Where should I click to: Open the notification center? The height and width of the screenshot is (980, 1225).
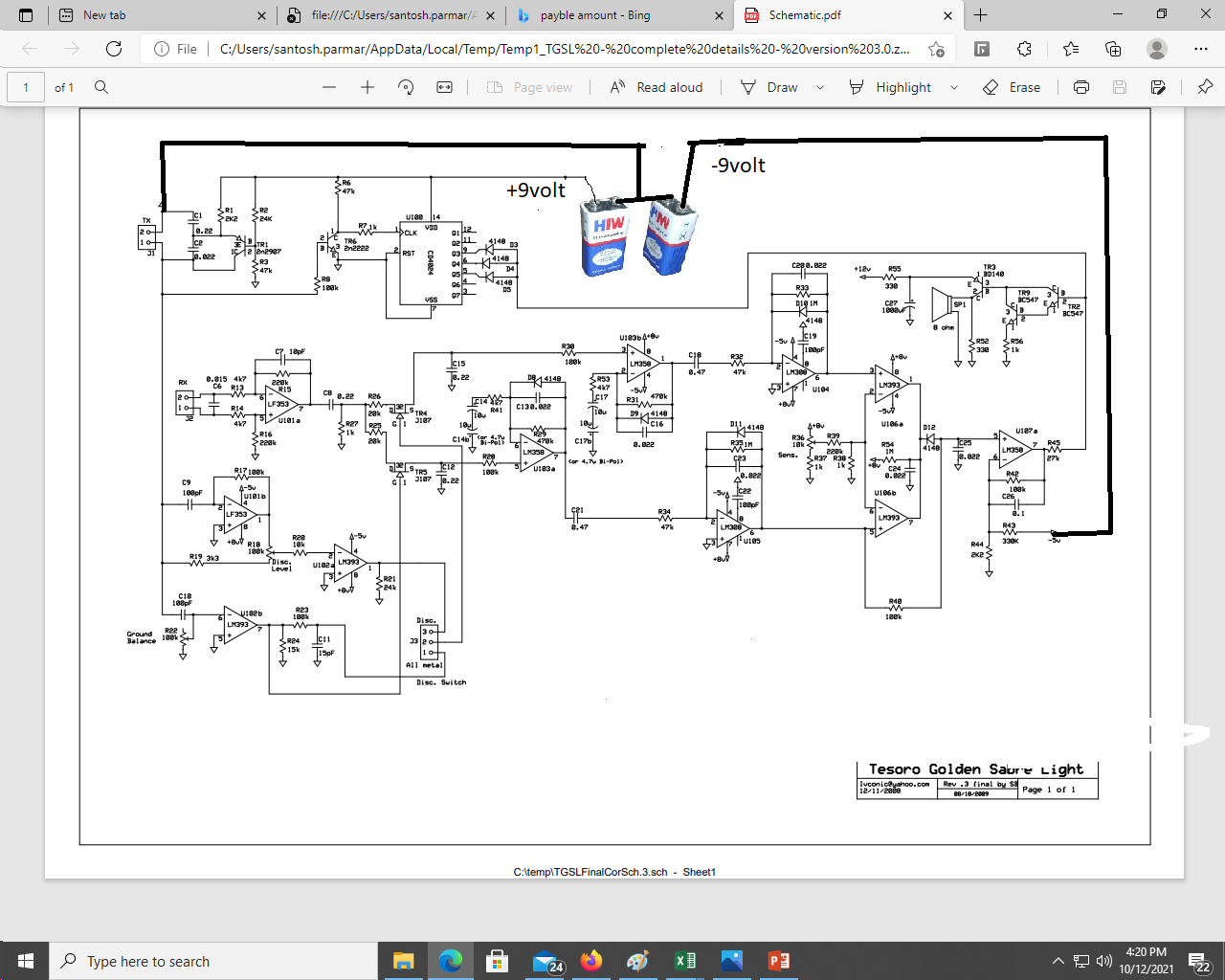(x=1200, y=961)
